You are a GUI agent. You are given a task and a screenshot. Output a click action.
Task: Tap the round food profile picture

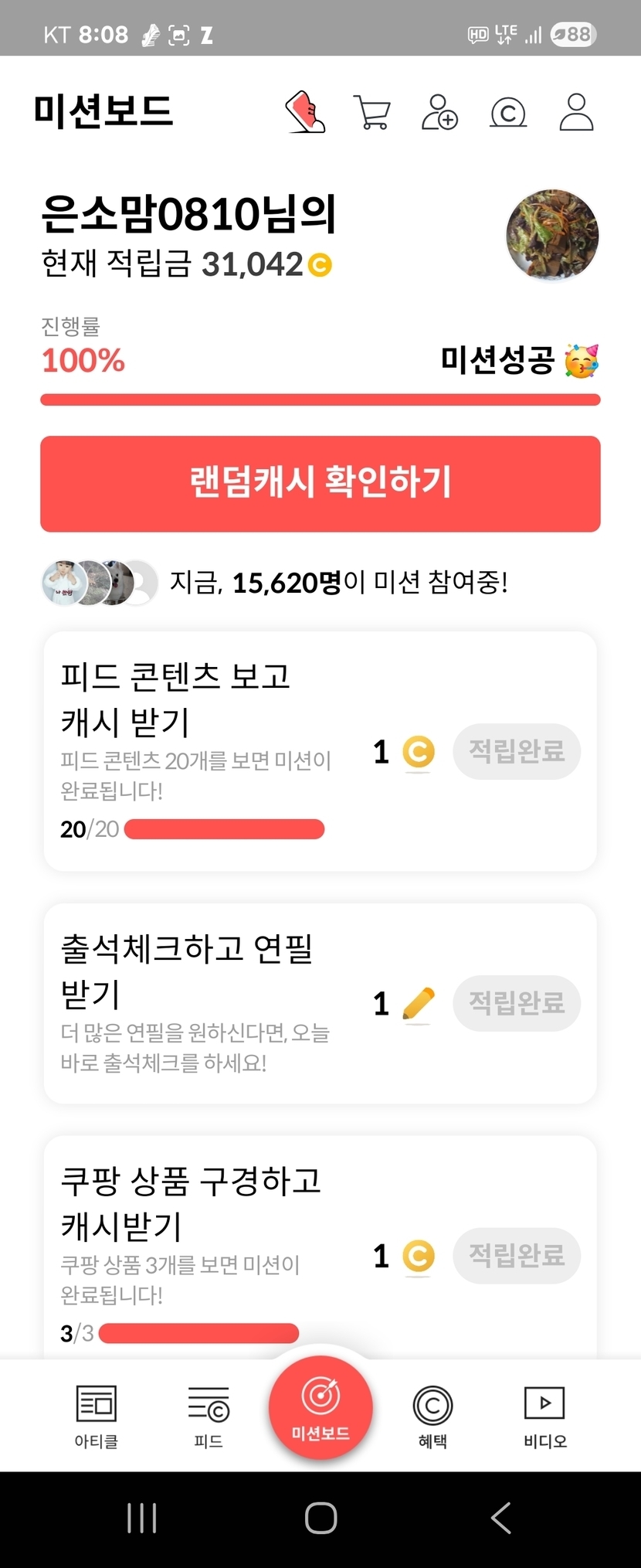552,235
